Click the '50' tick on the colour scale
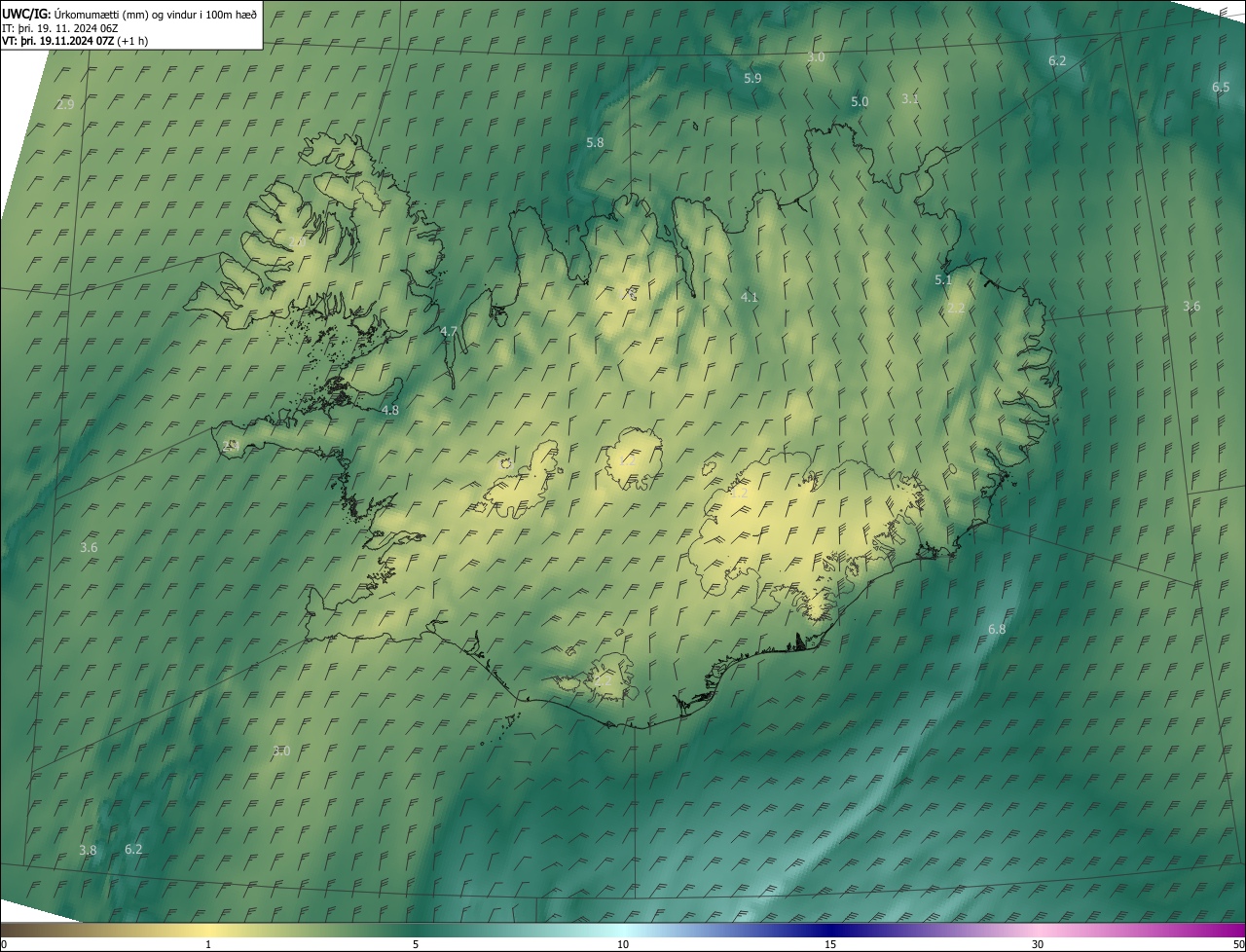The image size is (1246, 952). tap(1238, 944)
